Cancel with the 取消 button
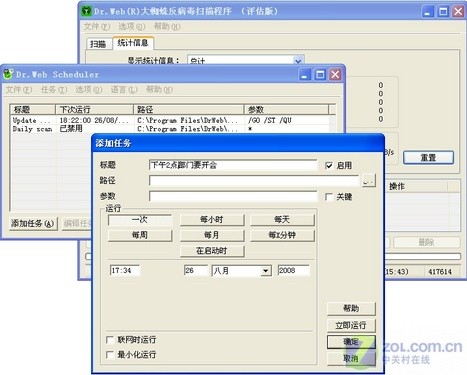The width and height of the screenshot is (467, 375). (x=351, y=359)
